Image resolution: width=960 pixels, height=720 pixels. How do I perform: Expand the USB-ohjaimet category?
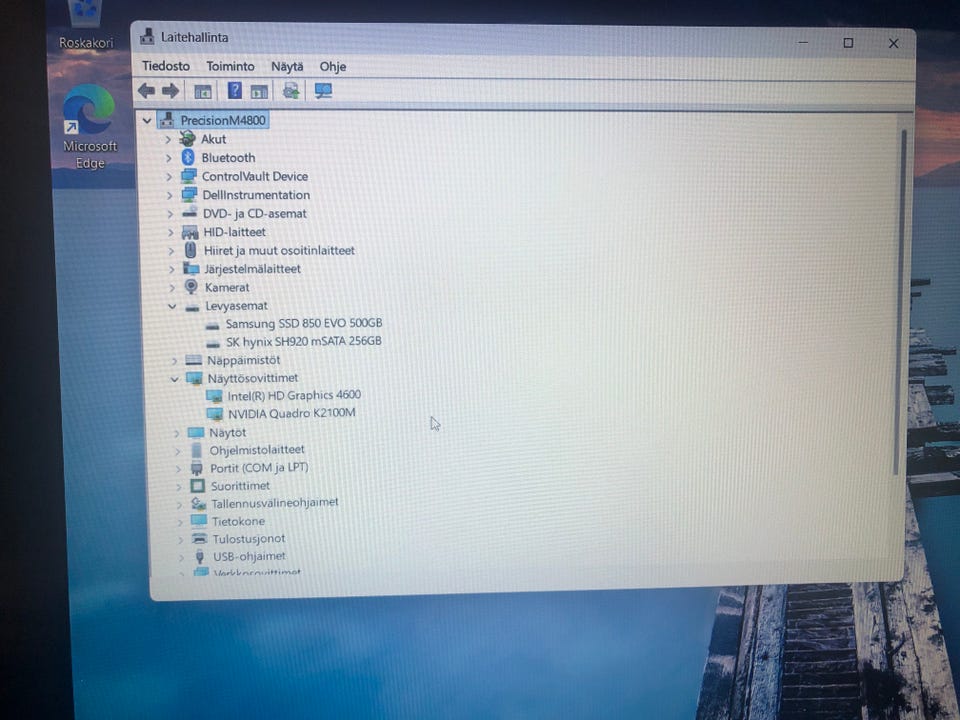point(181,557)
